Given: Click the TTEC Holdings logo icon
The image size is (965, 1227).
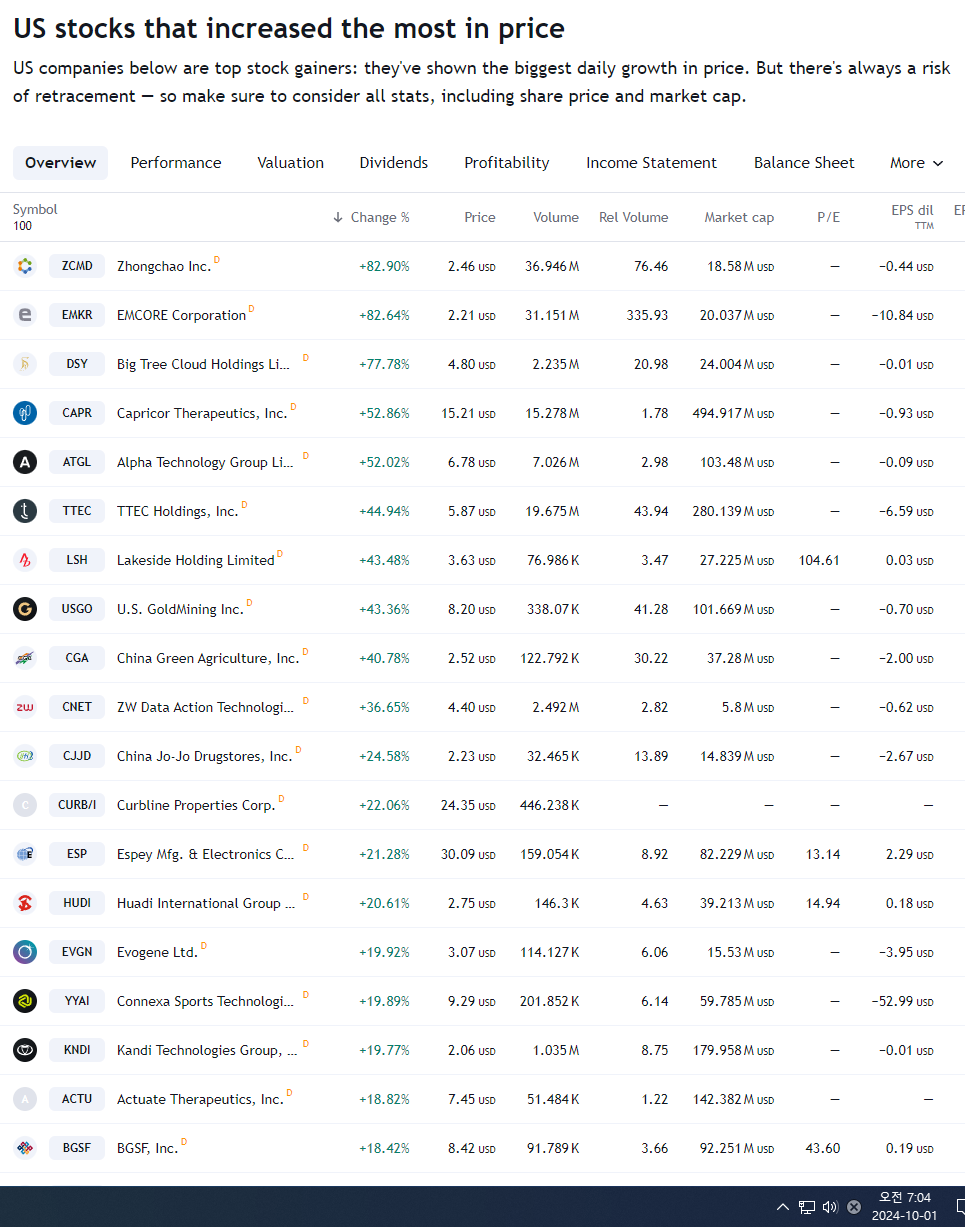Looking at the screenshot, I should pos(25,511).
